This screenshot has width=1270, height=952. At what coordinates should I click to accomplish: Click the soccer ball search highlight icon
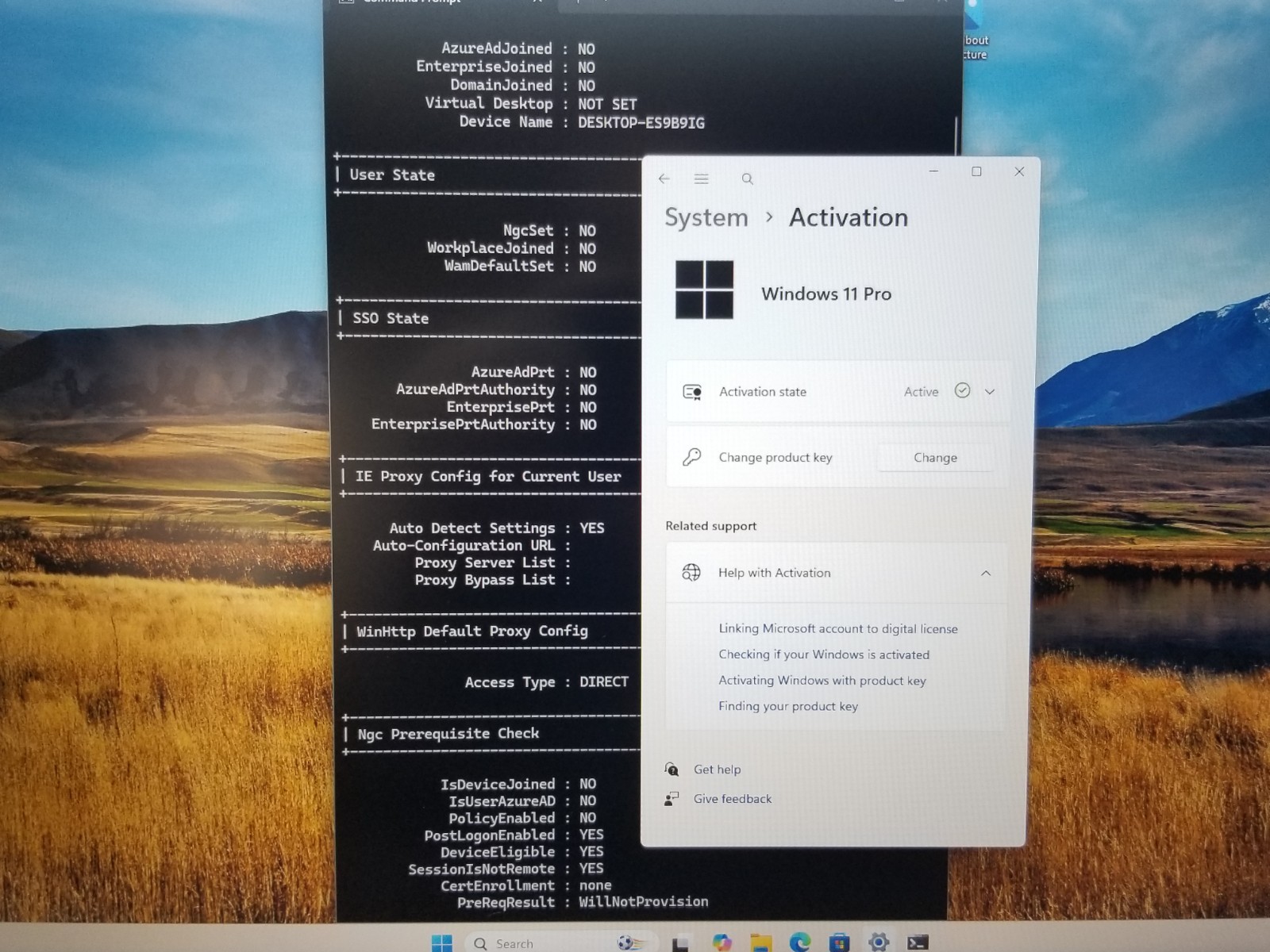pyautogui.click(x=629, y=942)
